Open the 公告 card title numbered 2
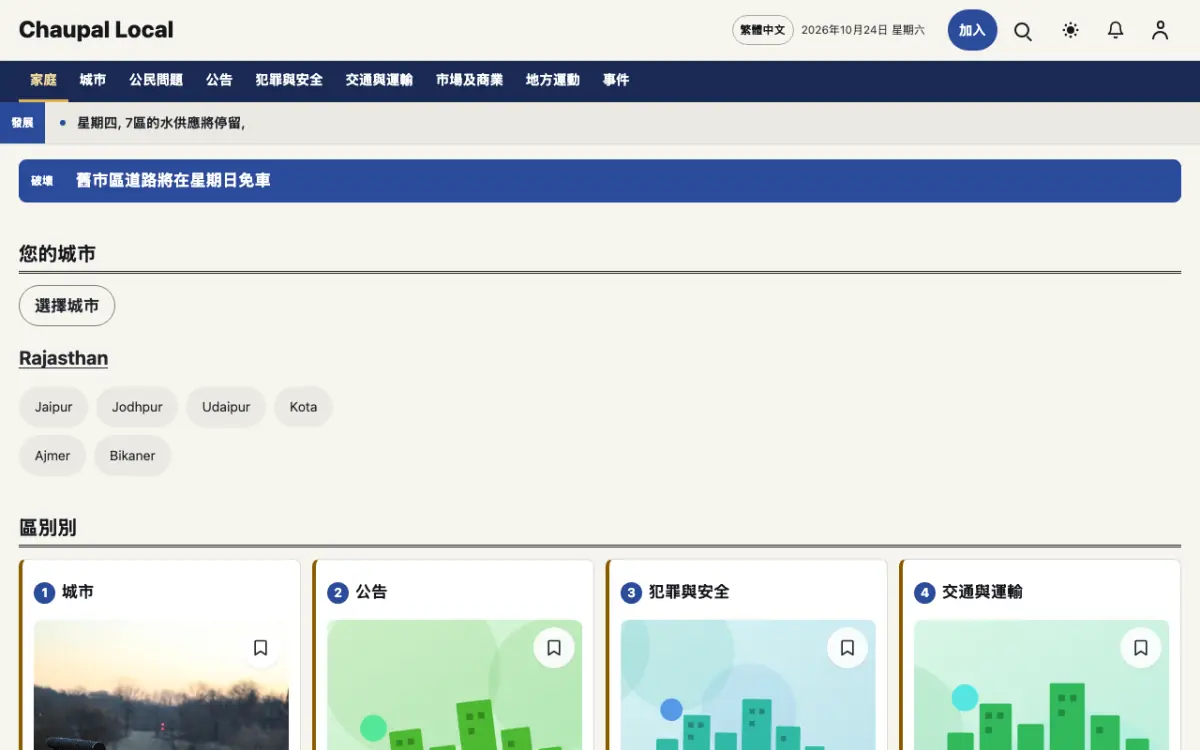Viewport: 1200px width, 750px height. coord(371,592)
